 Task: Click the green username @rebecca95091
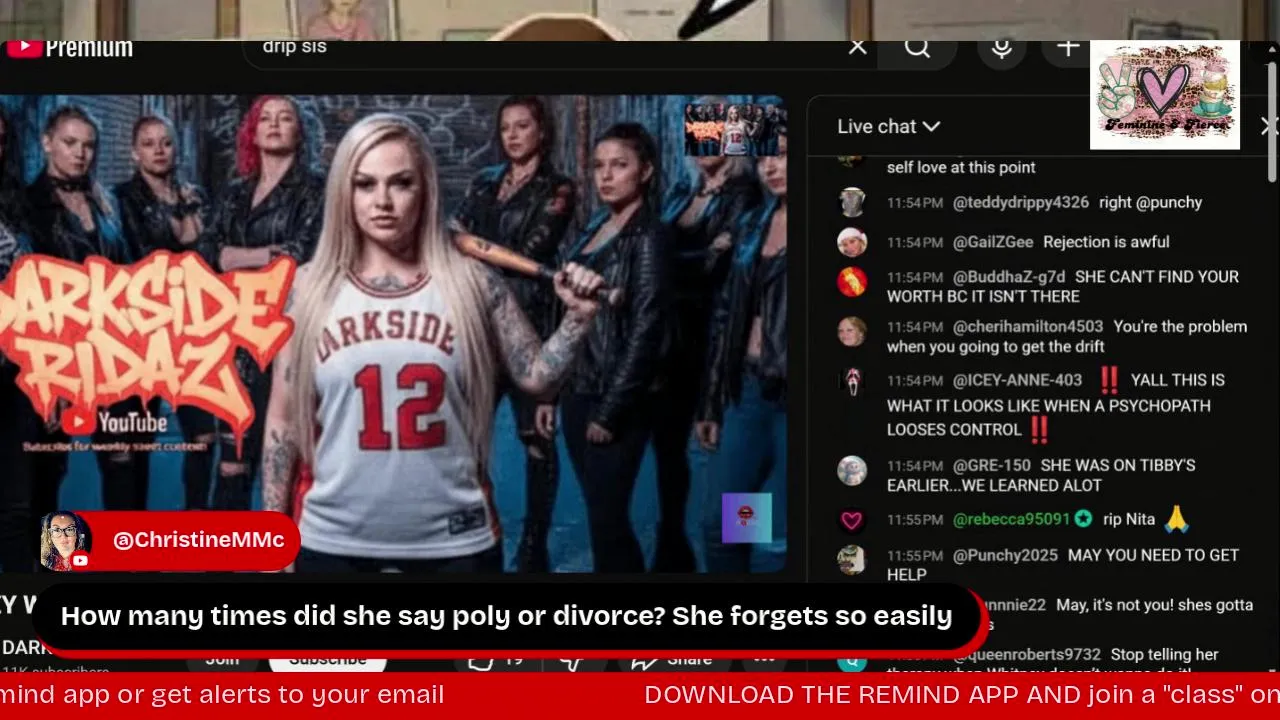coord(1012,520)
